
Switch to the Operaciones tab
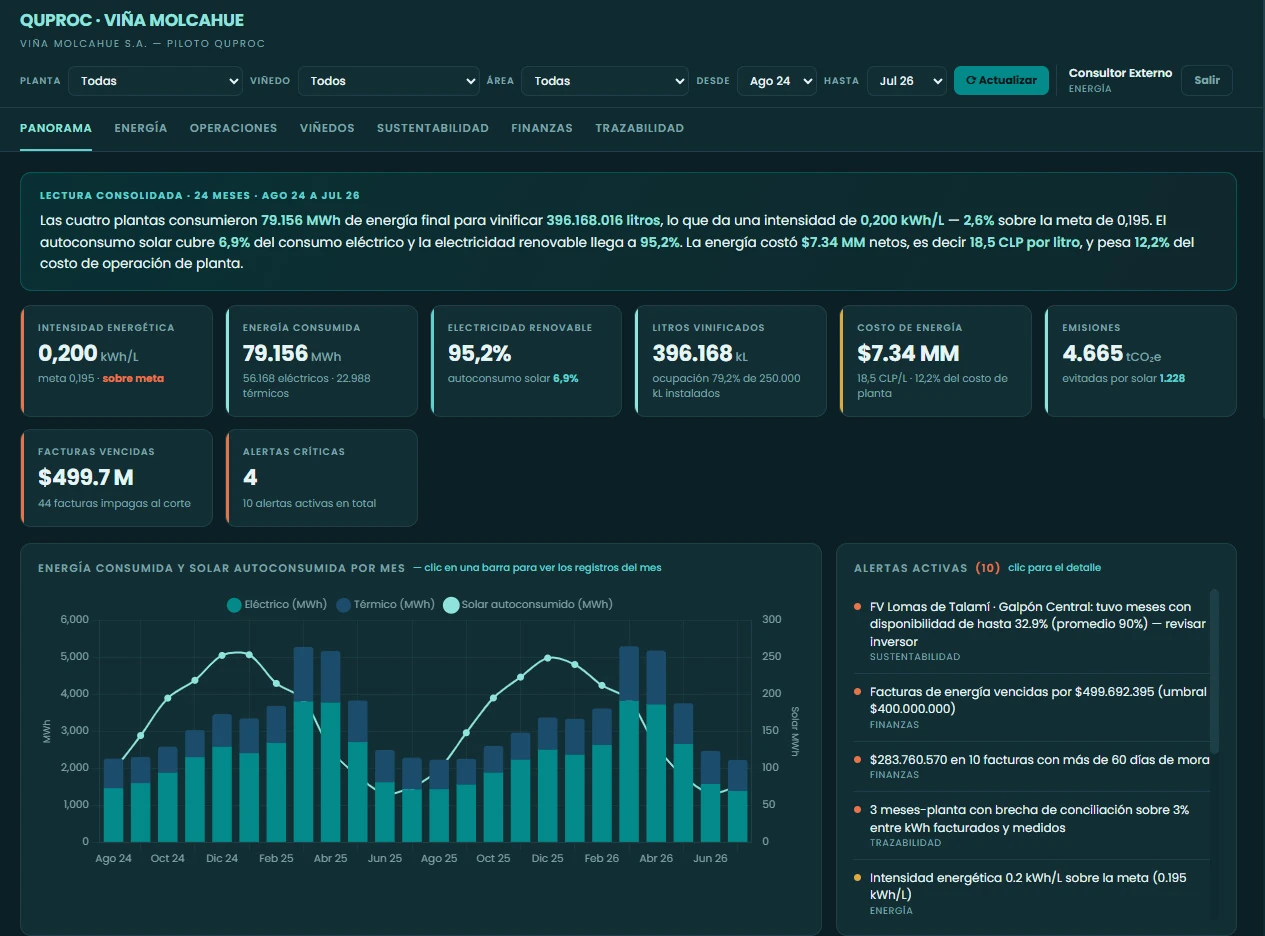(x=233, y=128)
